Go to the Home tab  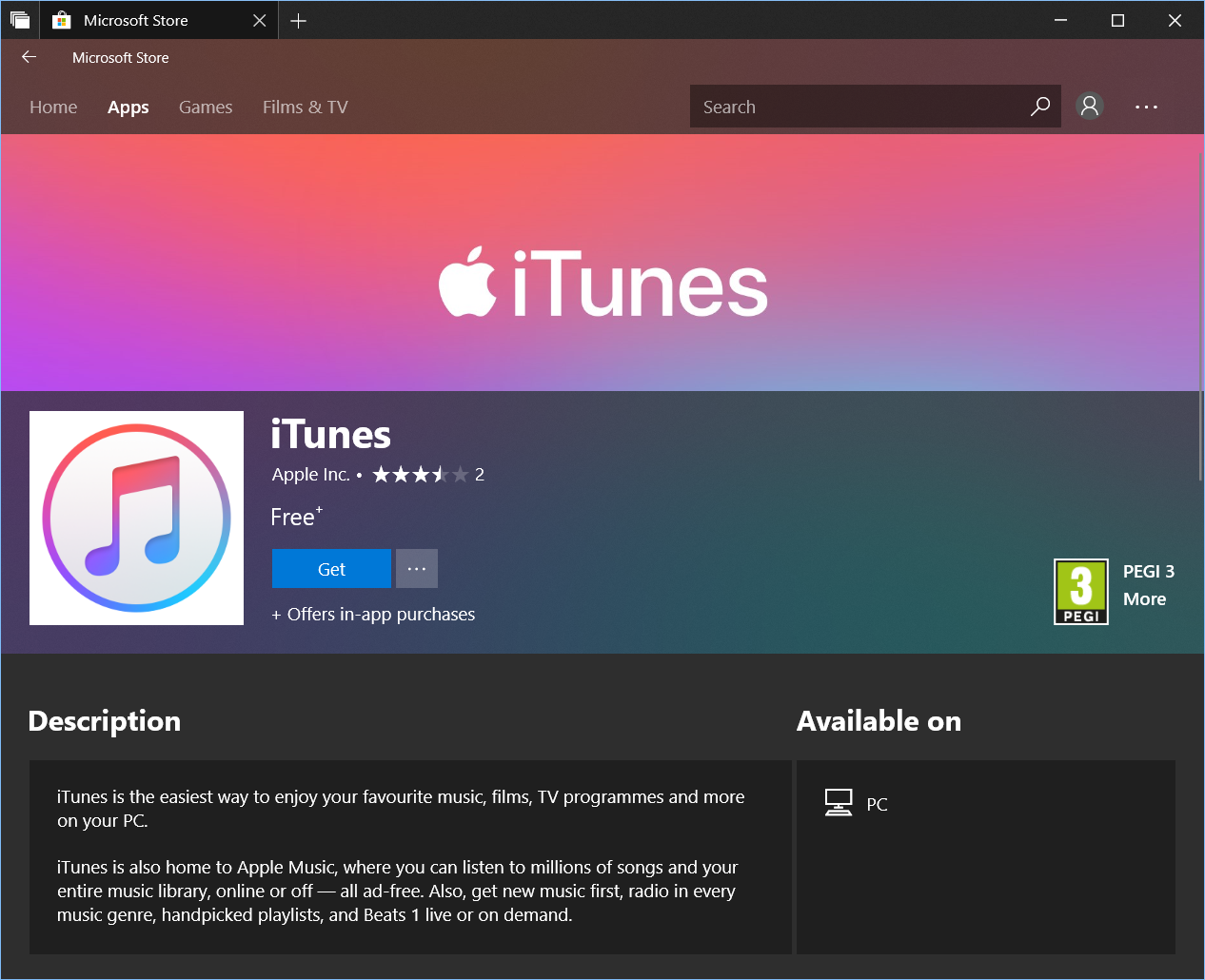[x=53, y=108]
